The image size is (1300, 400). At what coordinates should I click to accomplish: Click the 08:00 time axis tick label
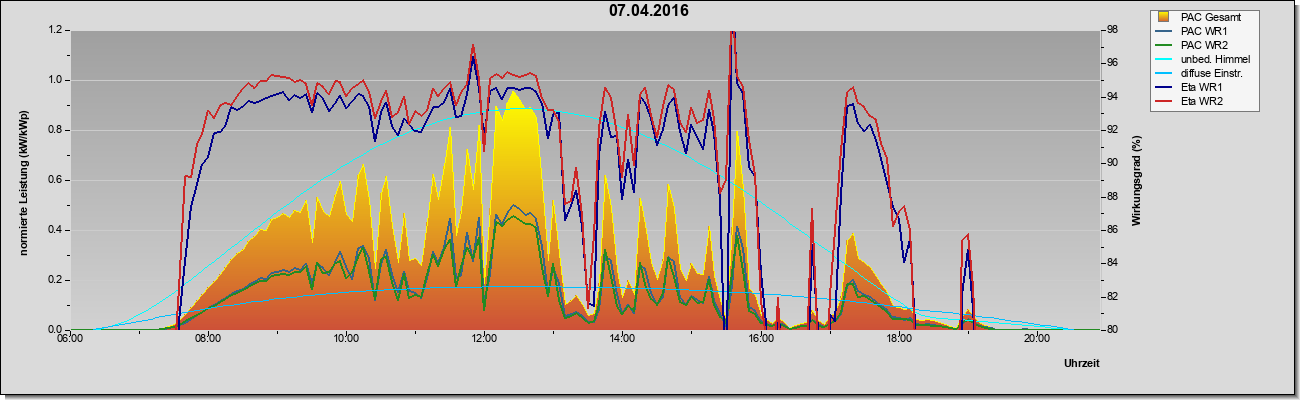click(208, 339)
